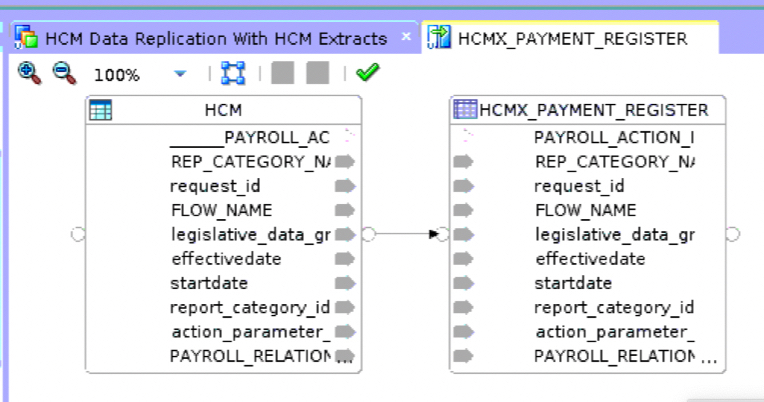Click input arrow of target report_category_id
Screen dimensions: 764x402
tap(463, 307)
